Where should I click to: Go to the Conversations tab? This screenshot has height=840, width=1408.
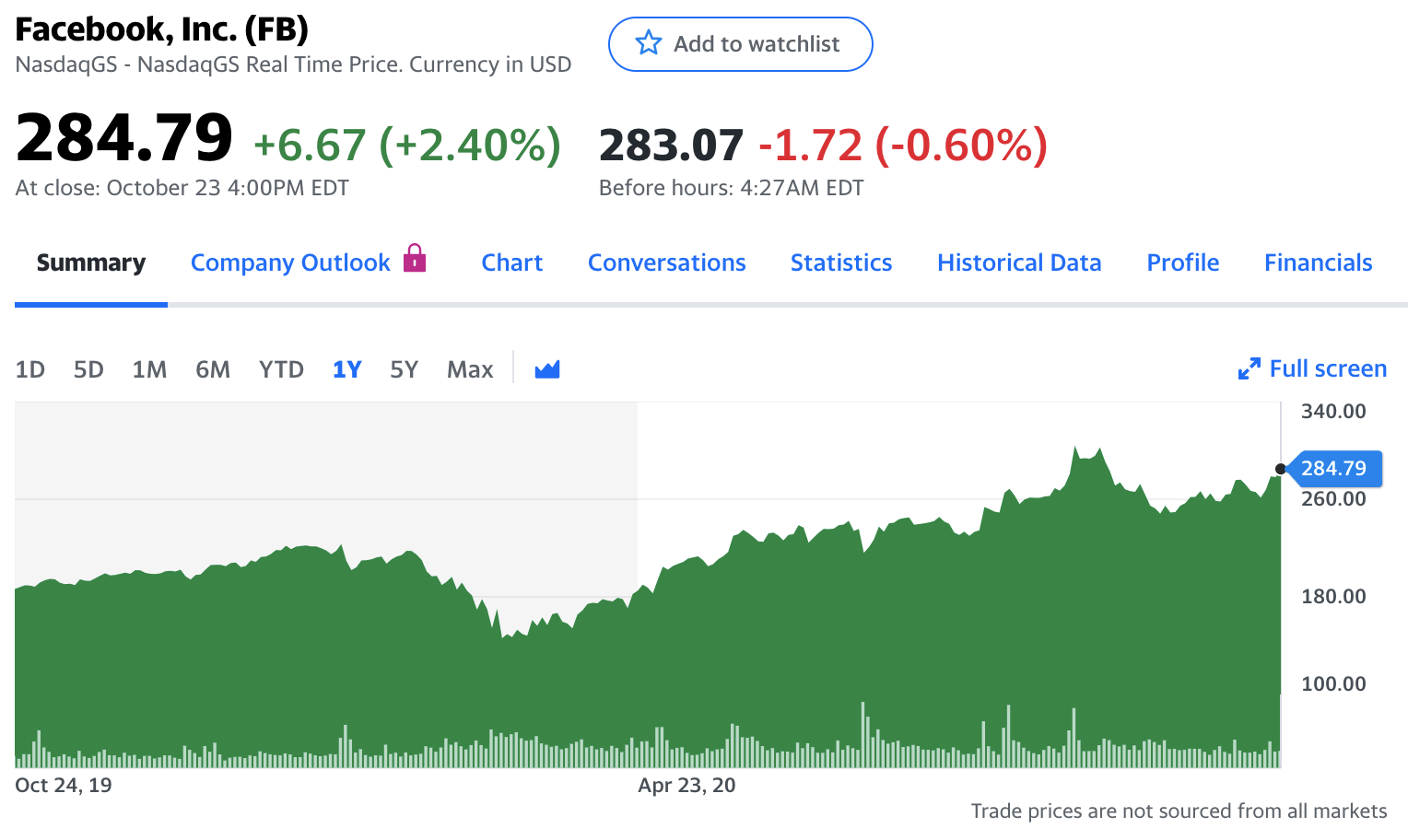tap(667, 263)
